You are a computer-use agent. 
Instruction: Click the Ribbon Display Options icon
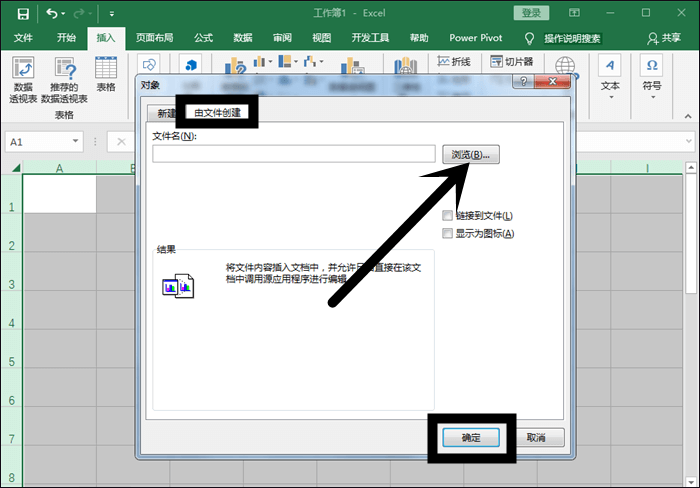pyautogui.click(x=574, y=13)
